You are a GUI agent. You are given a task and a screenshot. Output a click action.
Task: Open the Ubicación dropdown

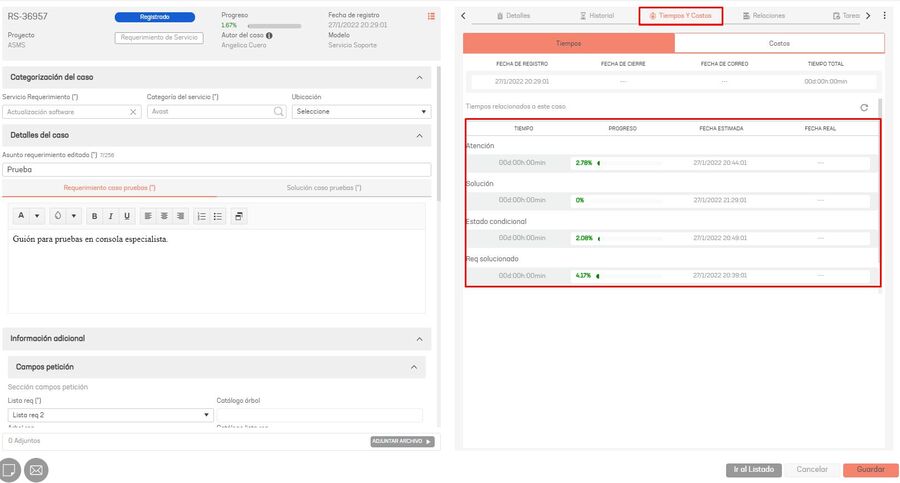pos(361,112)
